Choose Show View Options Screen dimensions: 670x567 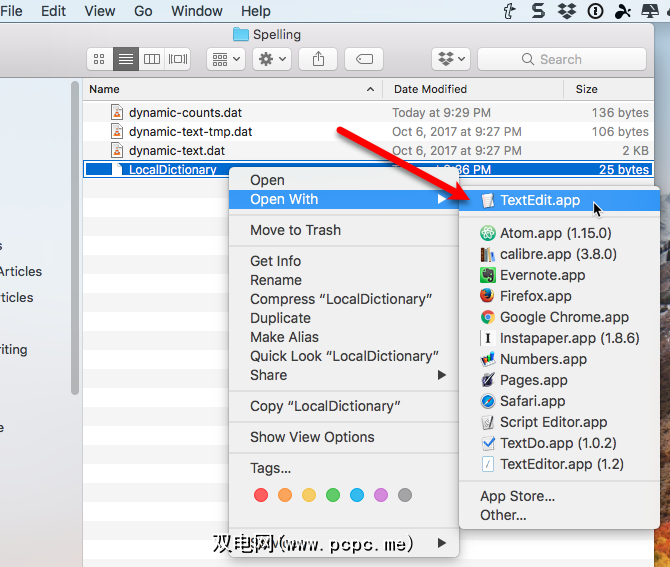[344, 437]
